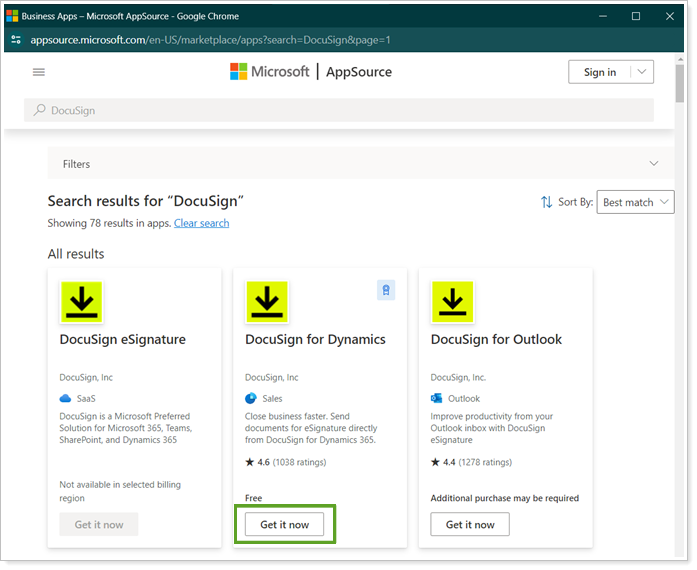The image size is (697, 570).
Task: Click the certified badge on DocuSign for Dynamics
Action: (387, 290)
